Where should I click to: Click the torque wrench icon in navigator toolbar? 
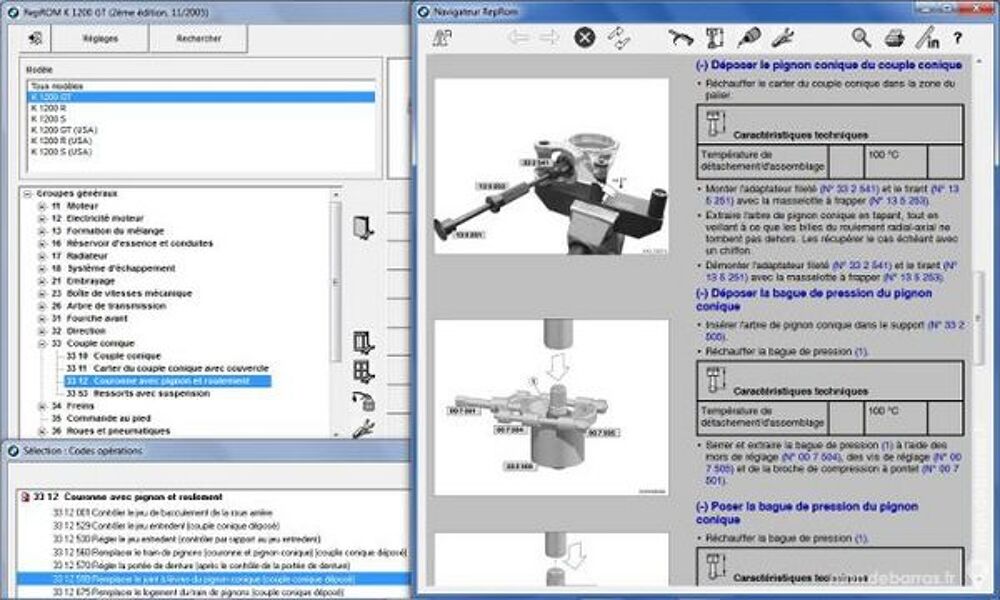tap(681, 38)
